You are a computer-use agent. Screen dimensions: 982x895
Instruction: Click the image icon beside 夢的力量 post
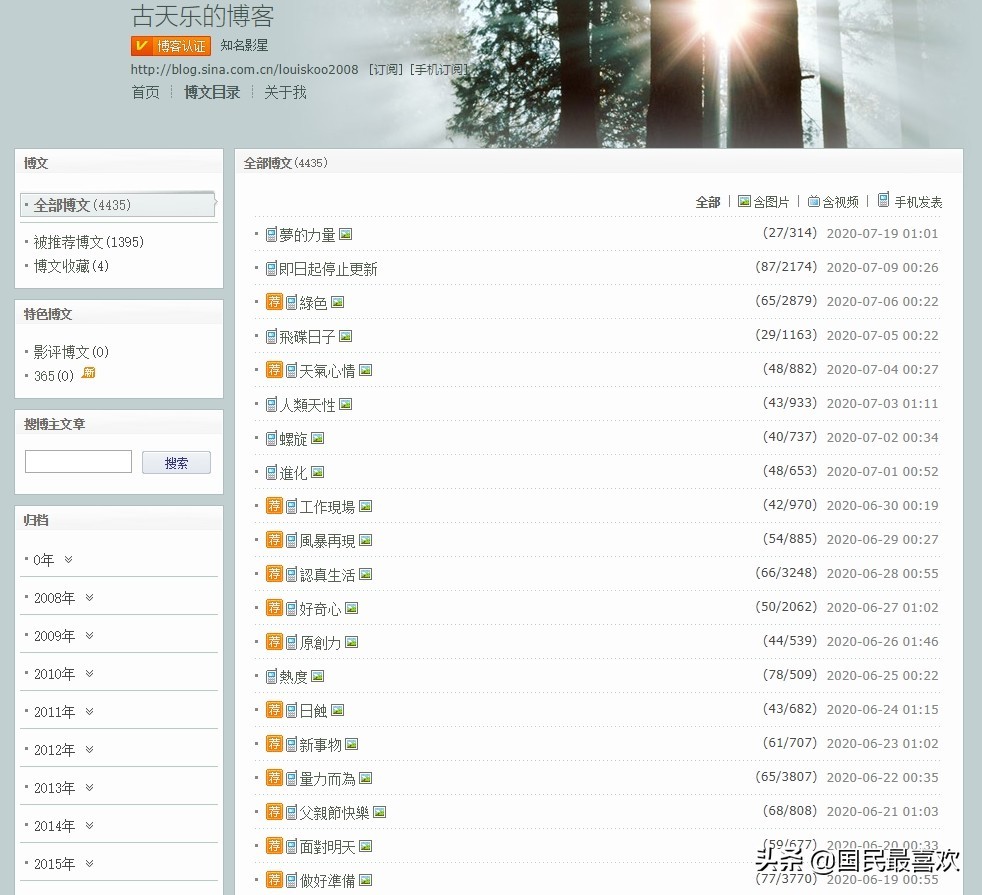click(345, 234)
